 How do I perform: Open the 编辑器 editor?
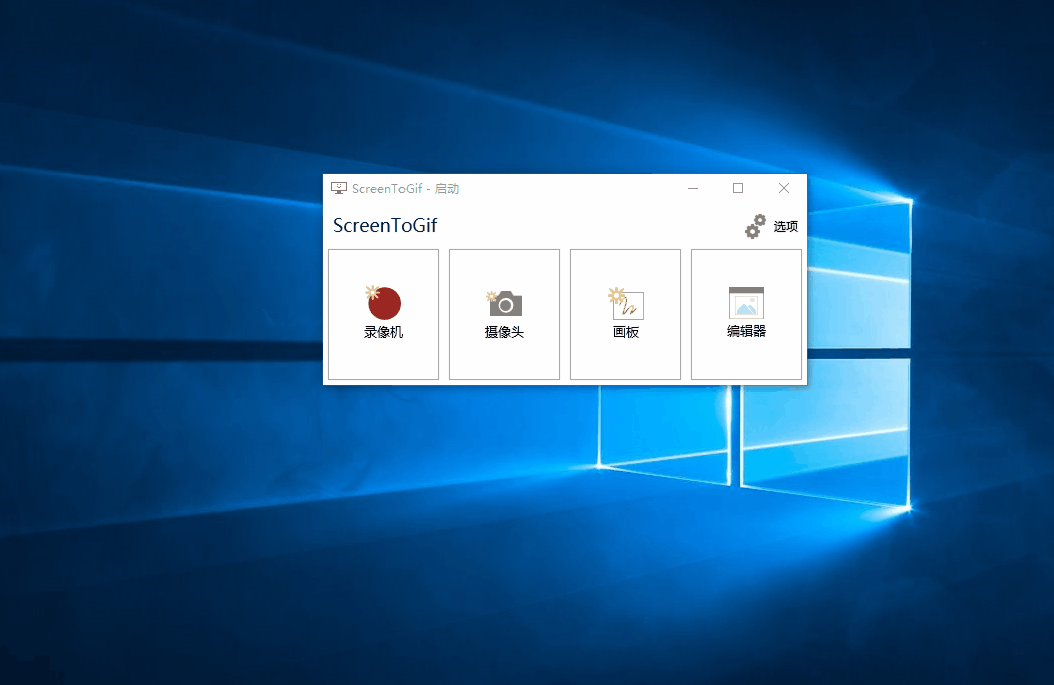(x=746, y=314)
